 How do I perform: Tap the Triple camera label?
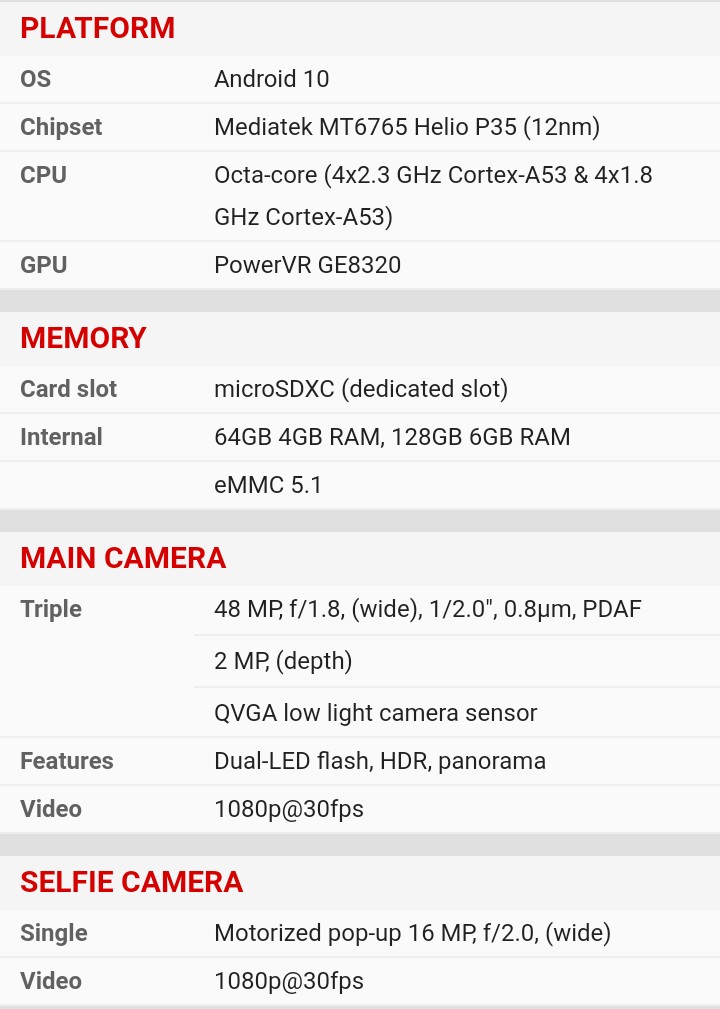tap(51, 609)
